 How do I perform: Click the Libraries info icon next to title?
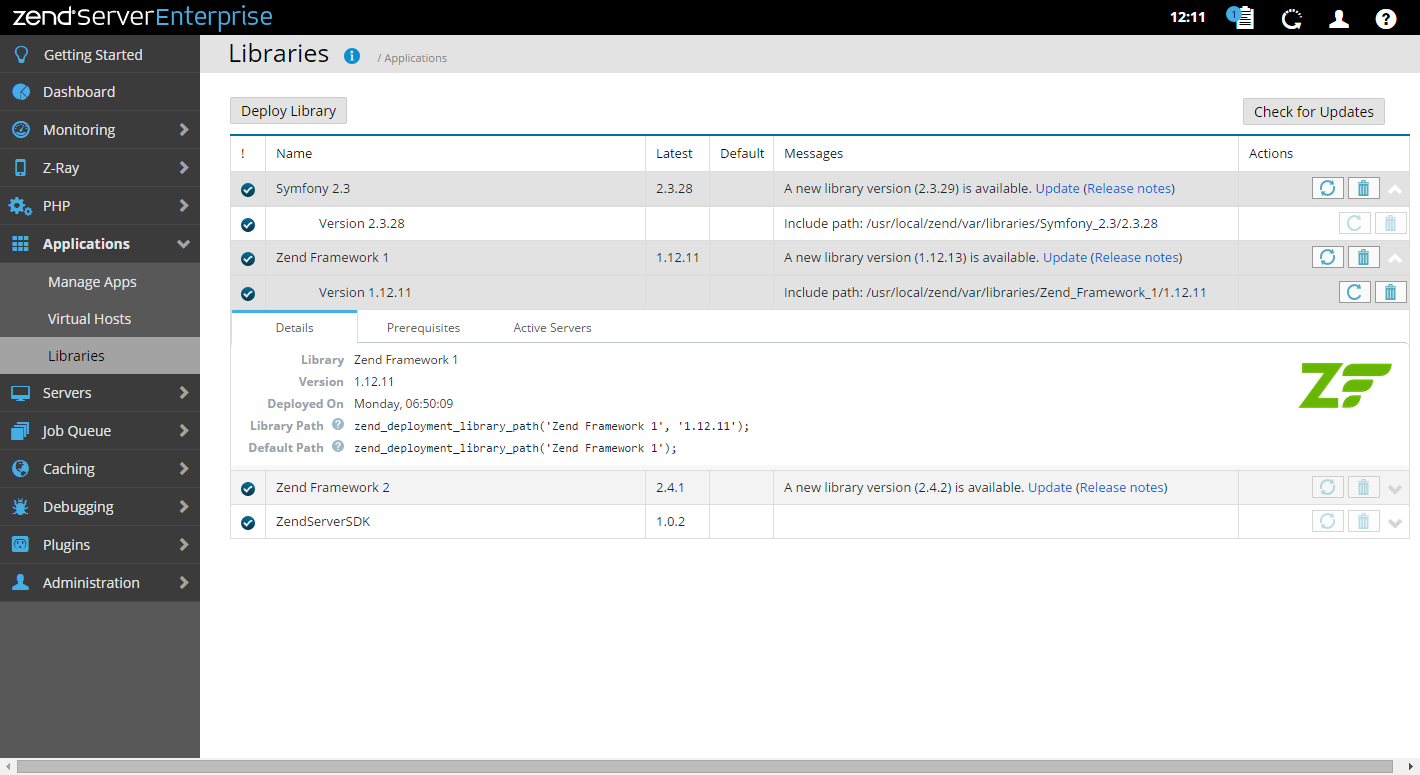click(352, 56)
